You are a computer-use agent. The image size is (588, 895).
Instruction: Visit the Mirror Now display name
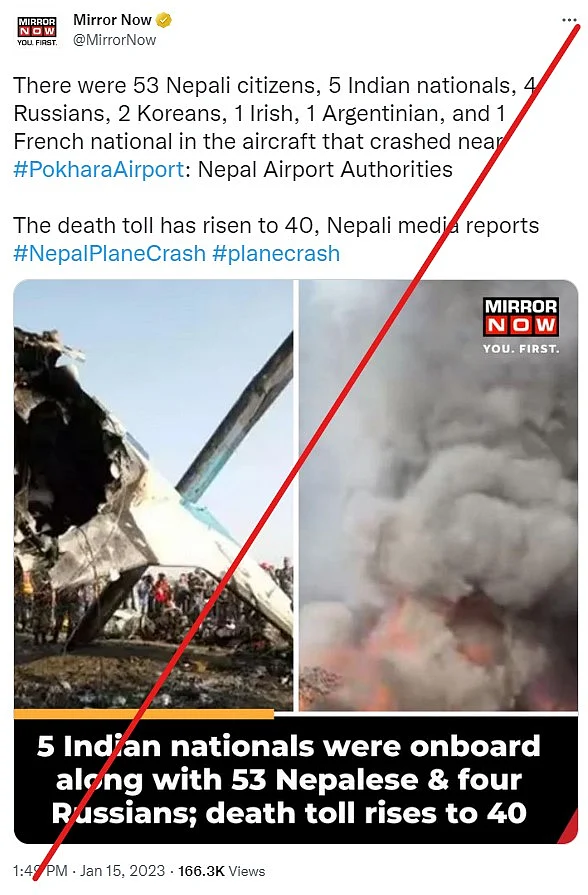pyautogui.click(x=112, y=20)
